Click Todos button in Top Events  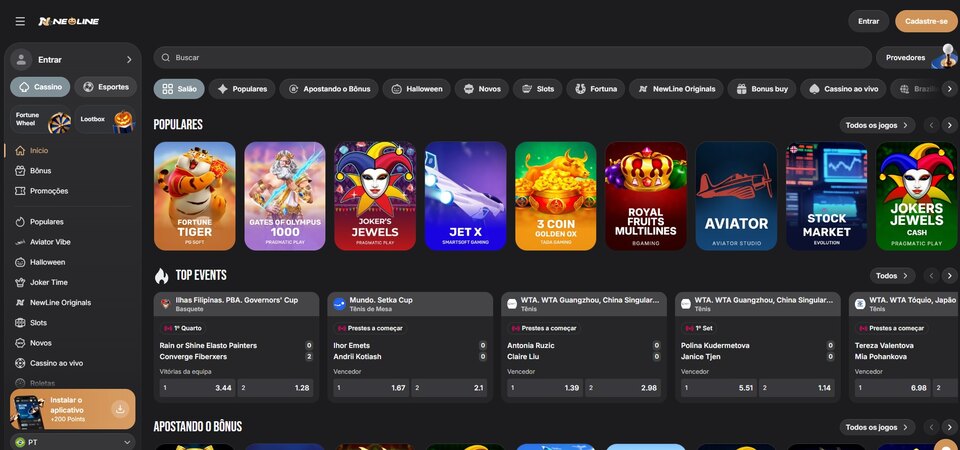coord(892,276)
